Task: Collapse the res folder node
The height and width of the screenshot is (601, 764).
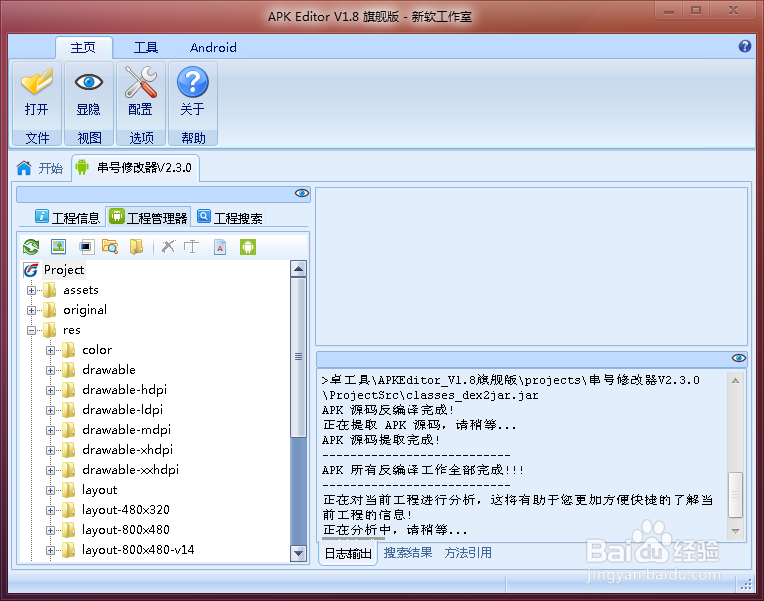Action: [x=31, y=330]
